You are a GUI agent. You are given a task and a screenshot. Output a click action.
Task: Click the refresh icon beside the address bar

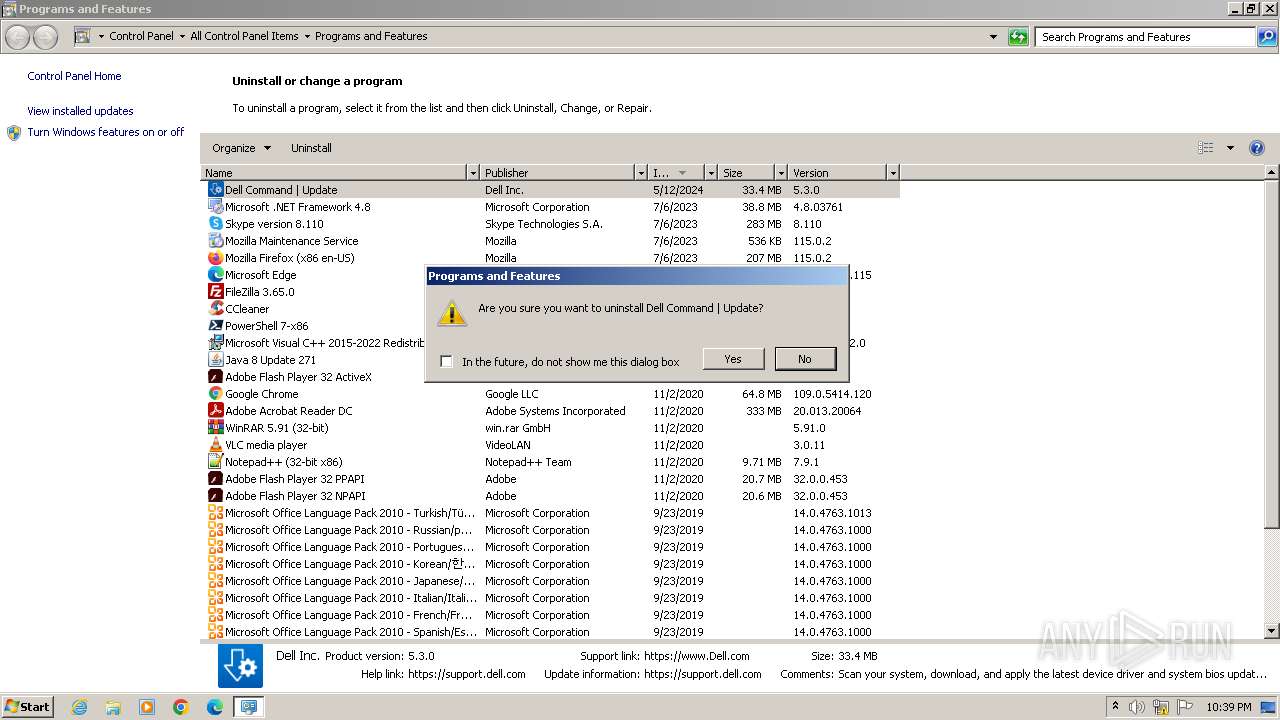click(1018, 37)
